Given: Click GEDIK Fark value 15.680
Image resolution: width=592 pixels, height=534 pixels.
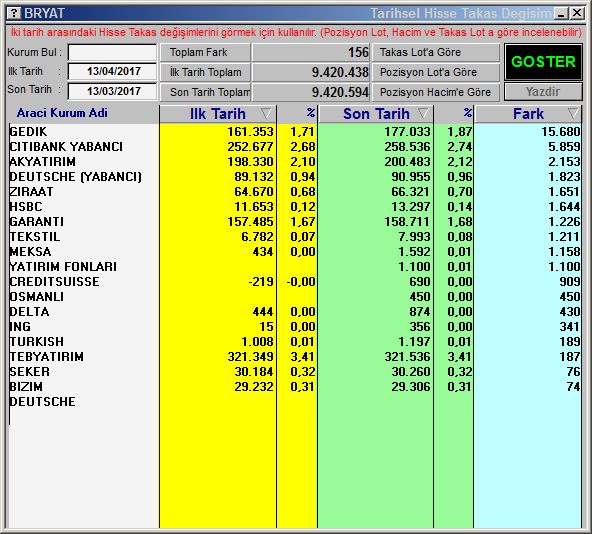Looking at the screenshot, I should pyautogui.click(x=561, y=131).
